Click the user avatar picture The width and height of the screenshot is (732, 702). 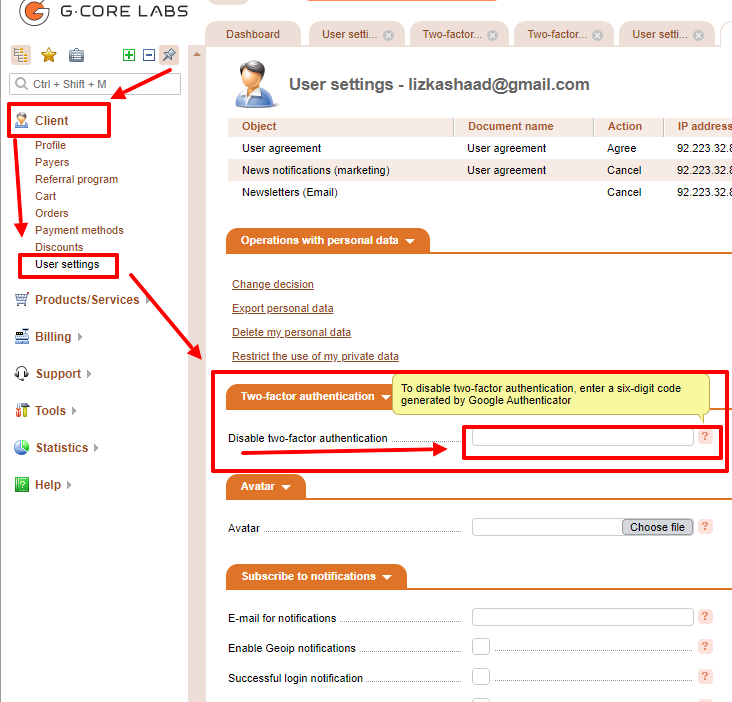255,84
